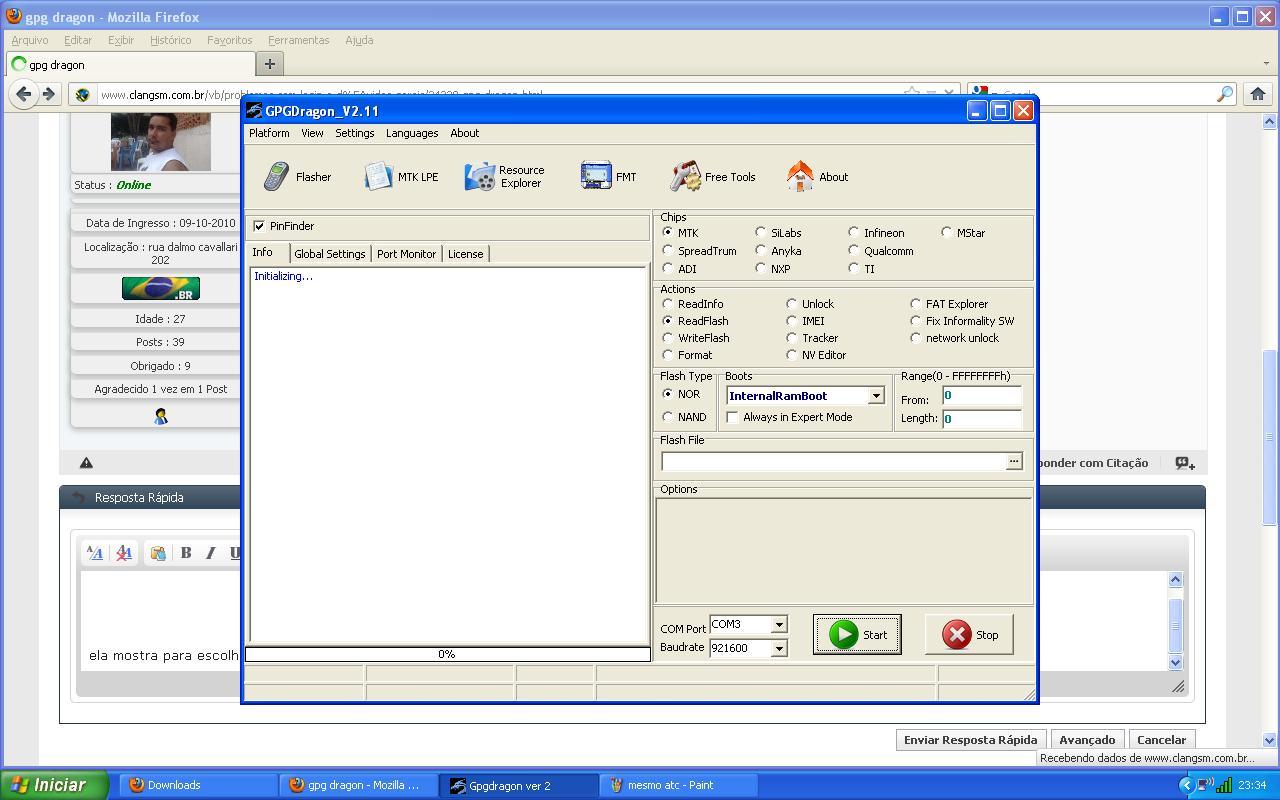Click the Cancelar button

pyautogui.click(x=1161, y=740)
